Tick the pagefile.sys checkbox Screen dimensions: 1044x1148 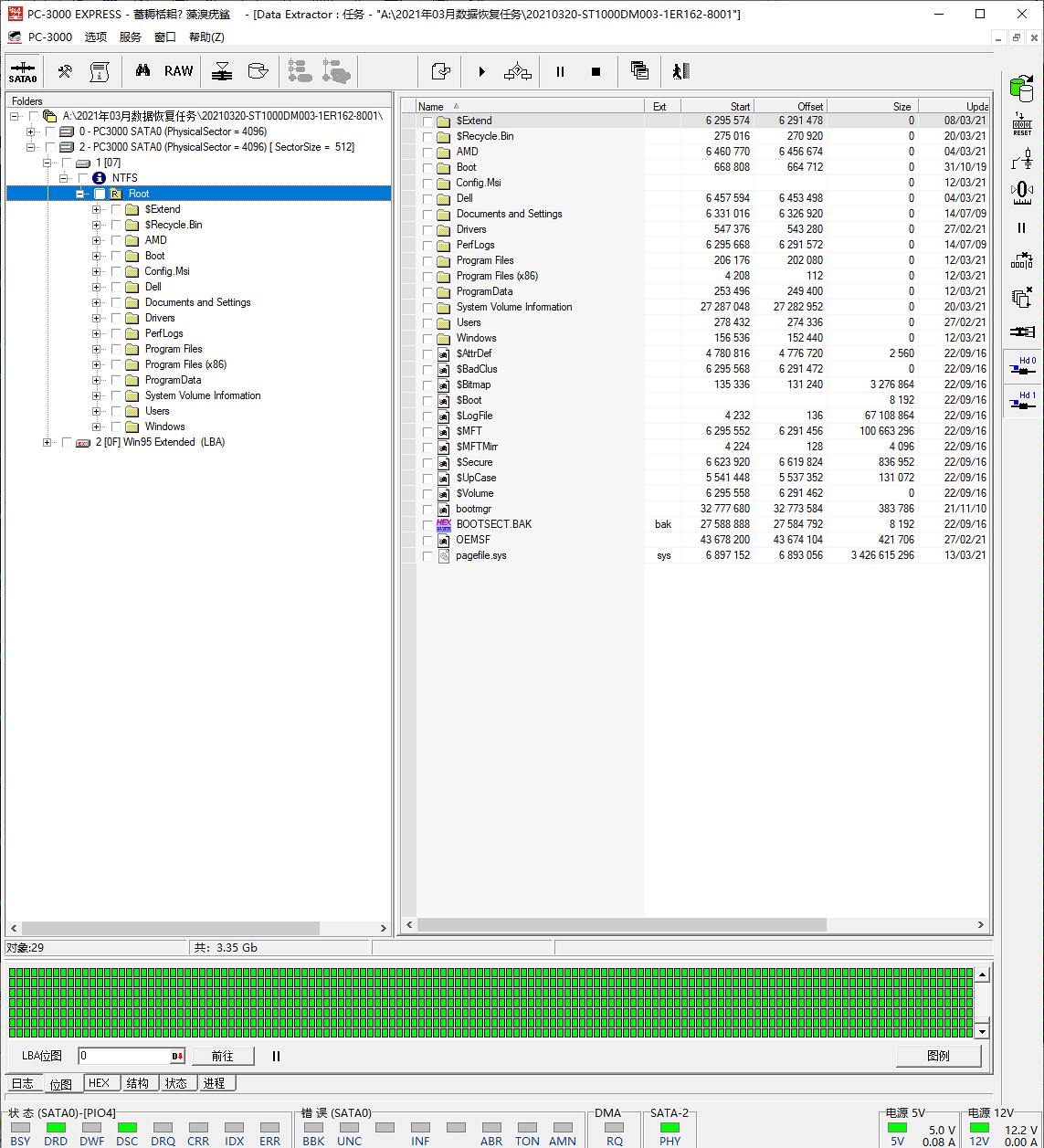pyautogui.click(x=428, y=556)
